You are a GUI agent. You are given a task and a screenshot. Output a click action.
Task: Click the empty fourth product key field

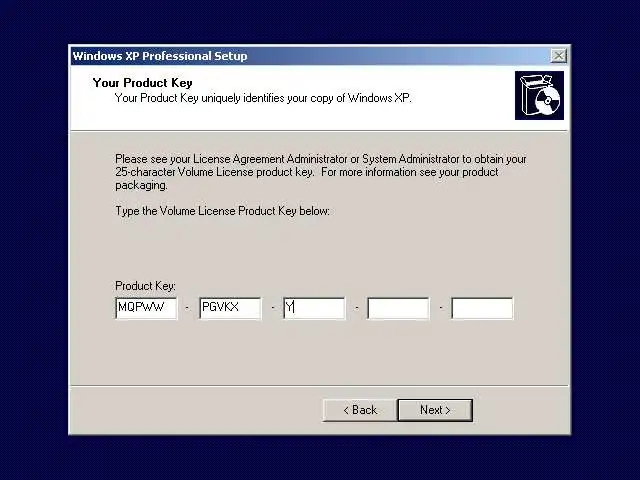click(x=398, y=308)
